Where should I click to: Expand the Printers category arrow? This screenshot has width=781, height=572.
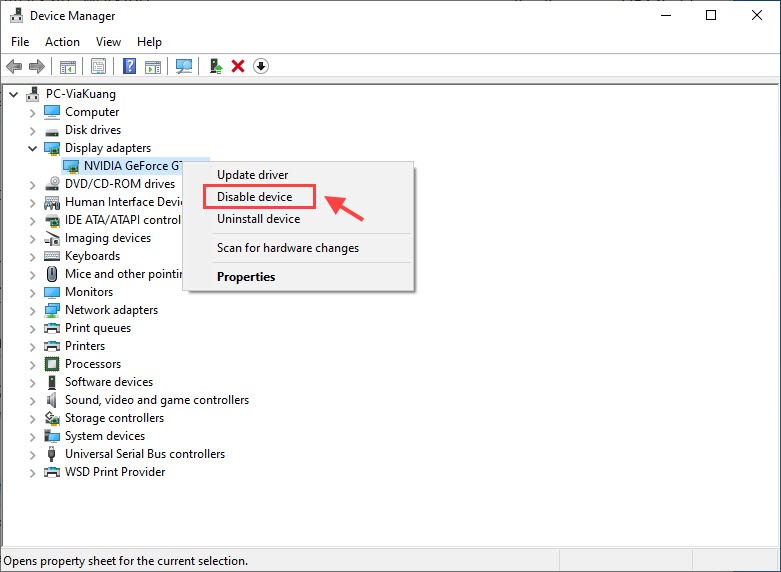(x=32, y=346)
